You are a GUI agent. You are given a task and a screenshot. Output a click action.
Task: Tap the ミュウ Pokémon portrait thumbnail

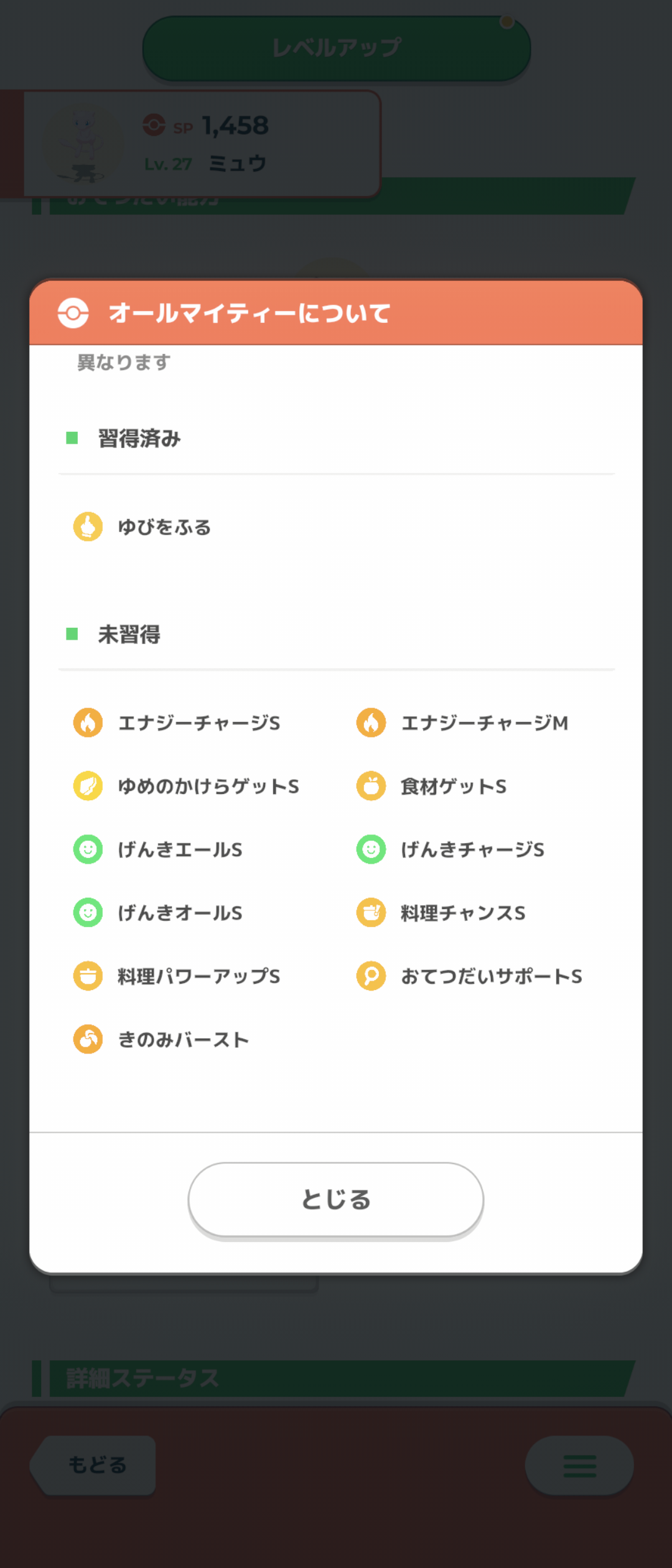[x=83, y=144]
